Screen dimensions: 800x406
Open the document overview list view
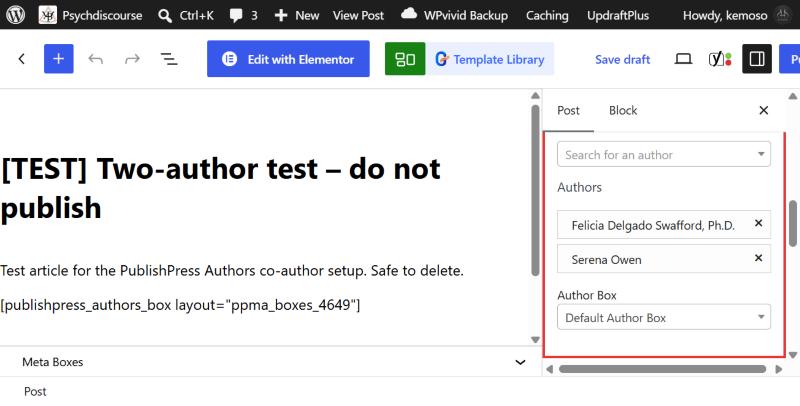click(x=169, y=59)
